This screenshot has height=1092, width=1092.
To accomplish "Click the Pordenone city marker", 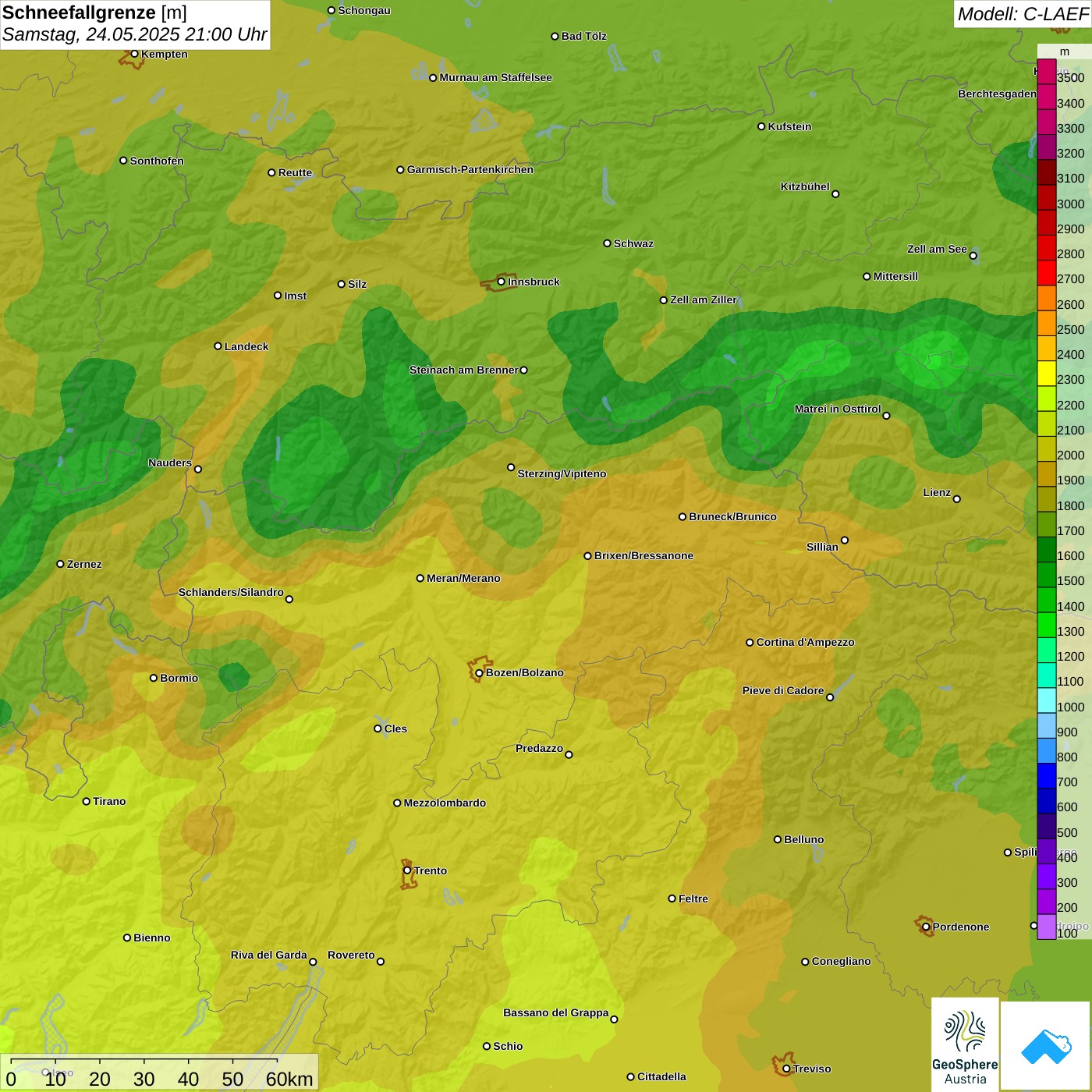I will tap(926, 927).
